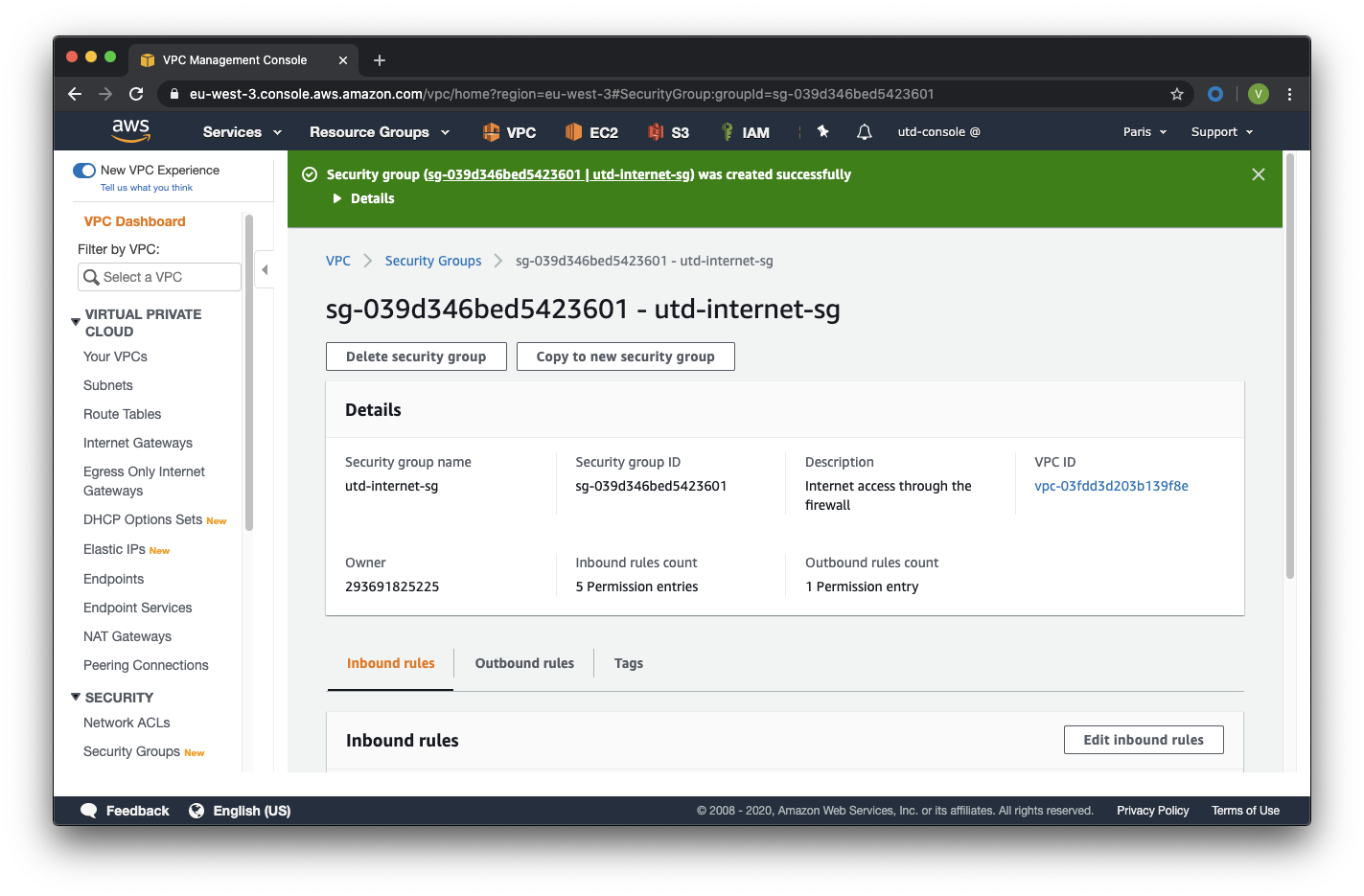Image resolution: width=1364 pixels, height=896 pixels.
Task: Bookmark this page with the star icon
Action: 1177,94
